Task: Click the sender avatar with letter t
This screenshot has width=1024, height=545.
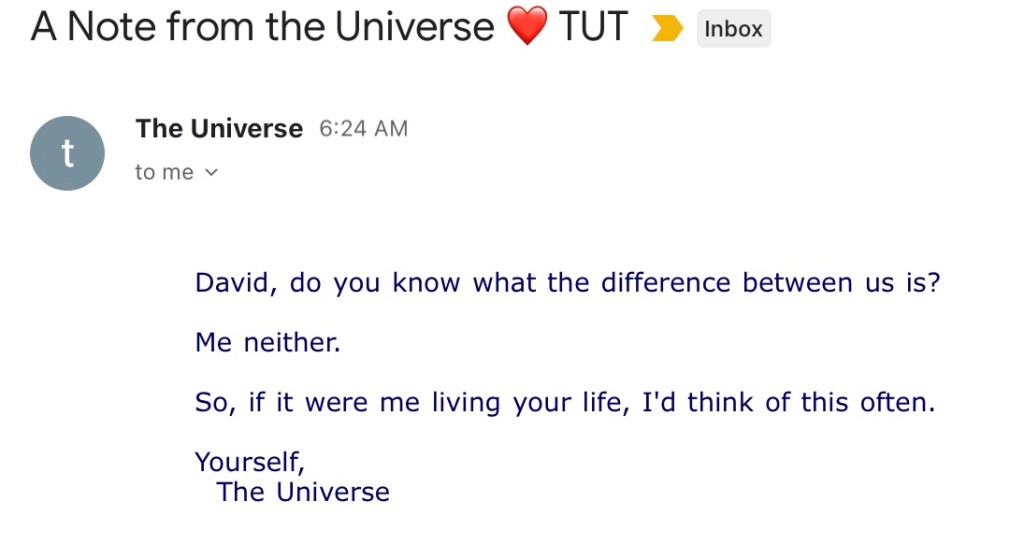Action: (x=67, y=153)
